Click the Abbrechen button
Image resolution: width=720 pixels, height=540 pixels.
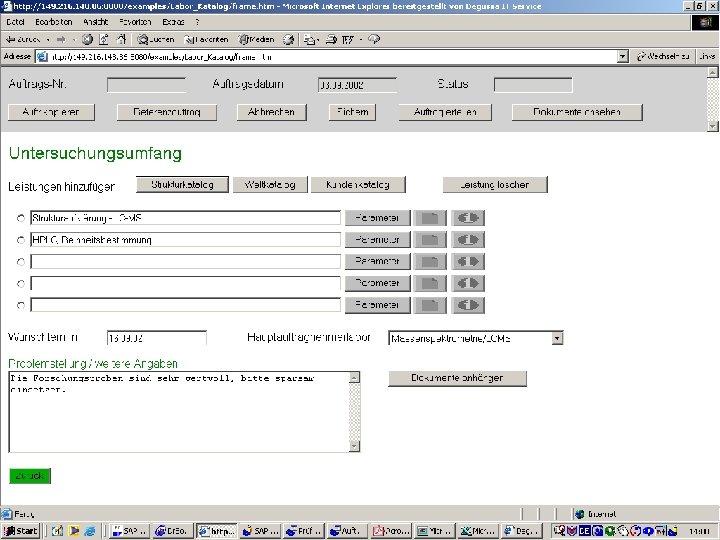point(271,112)
